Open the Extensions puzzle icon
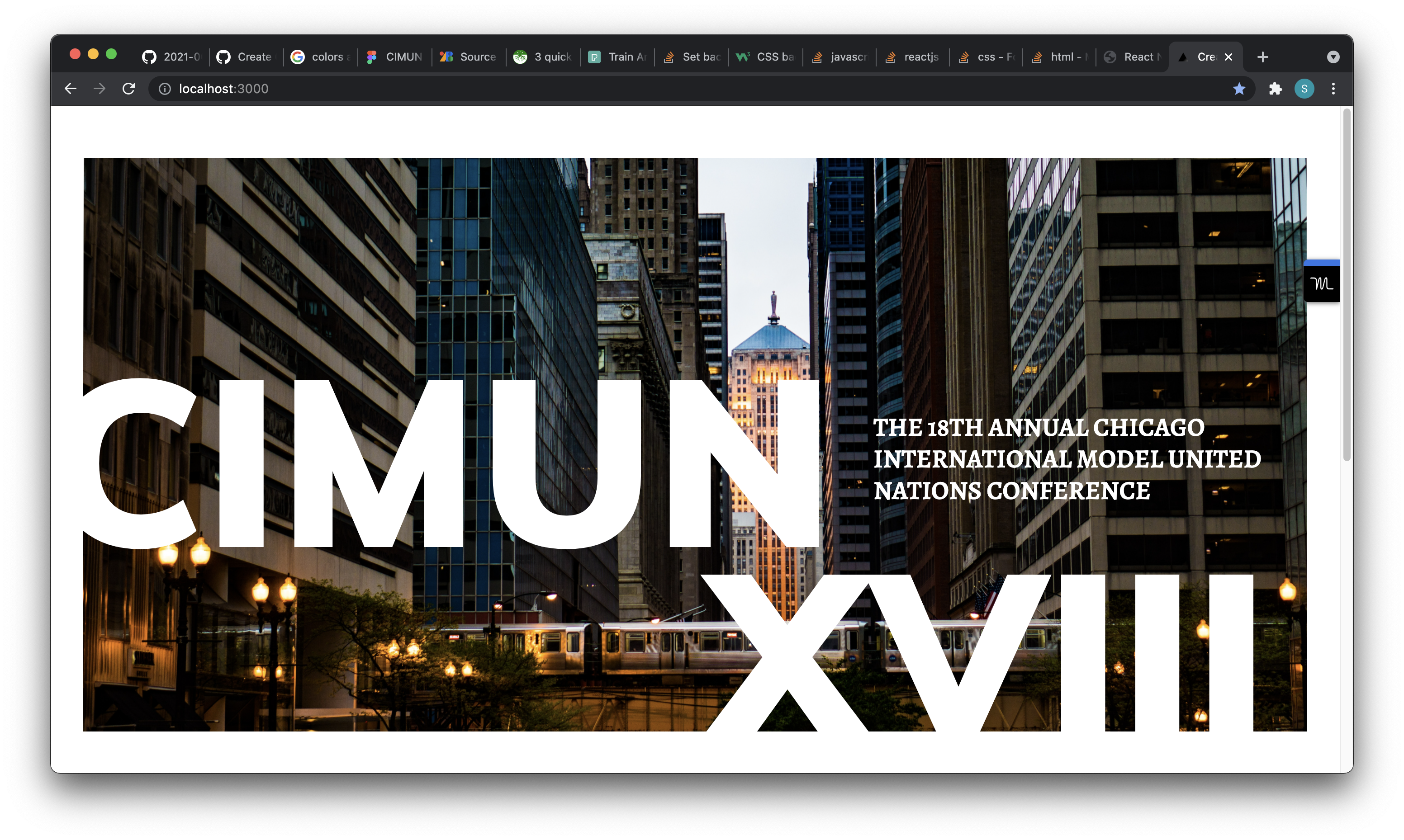 [1275, 89]
